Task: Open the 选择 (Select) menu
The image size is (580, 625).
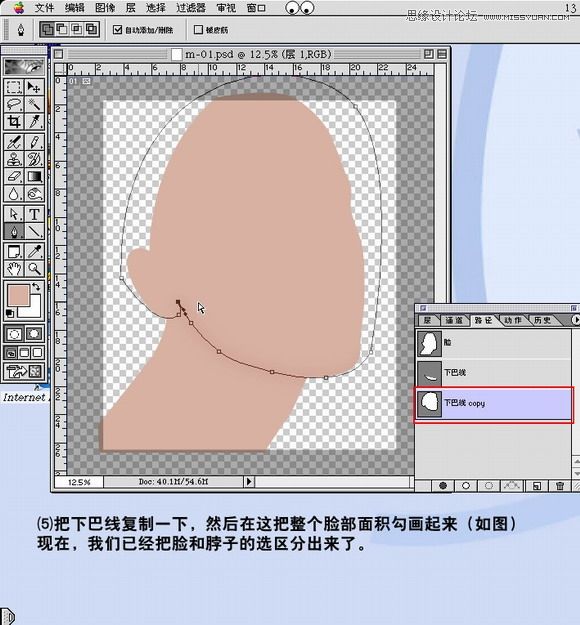Action: (x=155, y=8)
